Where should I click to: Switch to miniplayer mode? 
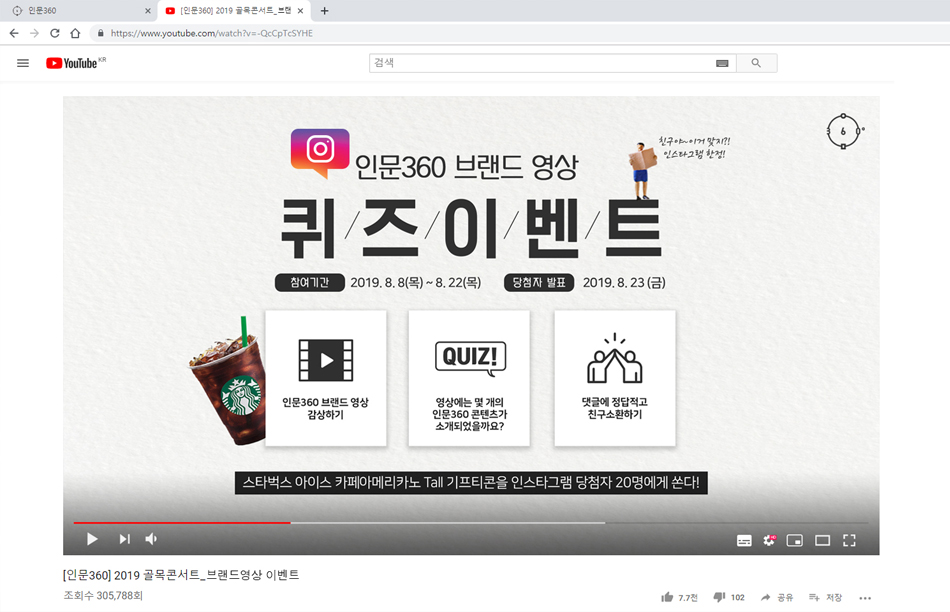(795, 540)
